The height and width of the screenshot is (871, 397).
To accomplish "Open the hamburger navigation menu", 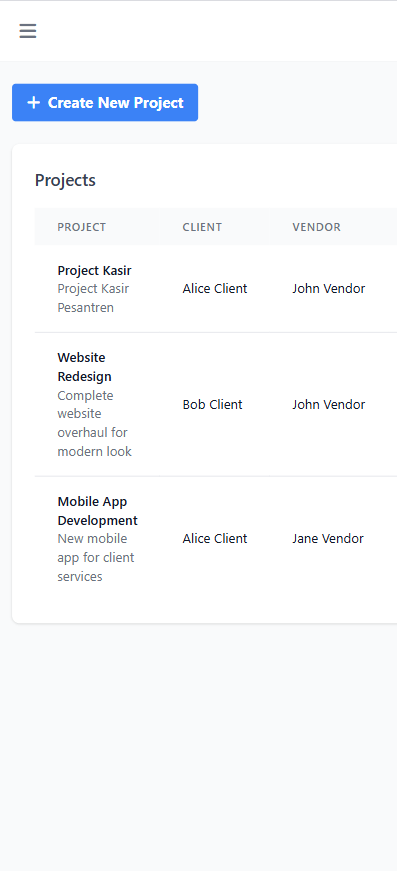I will click(28, 31).
